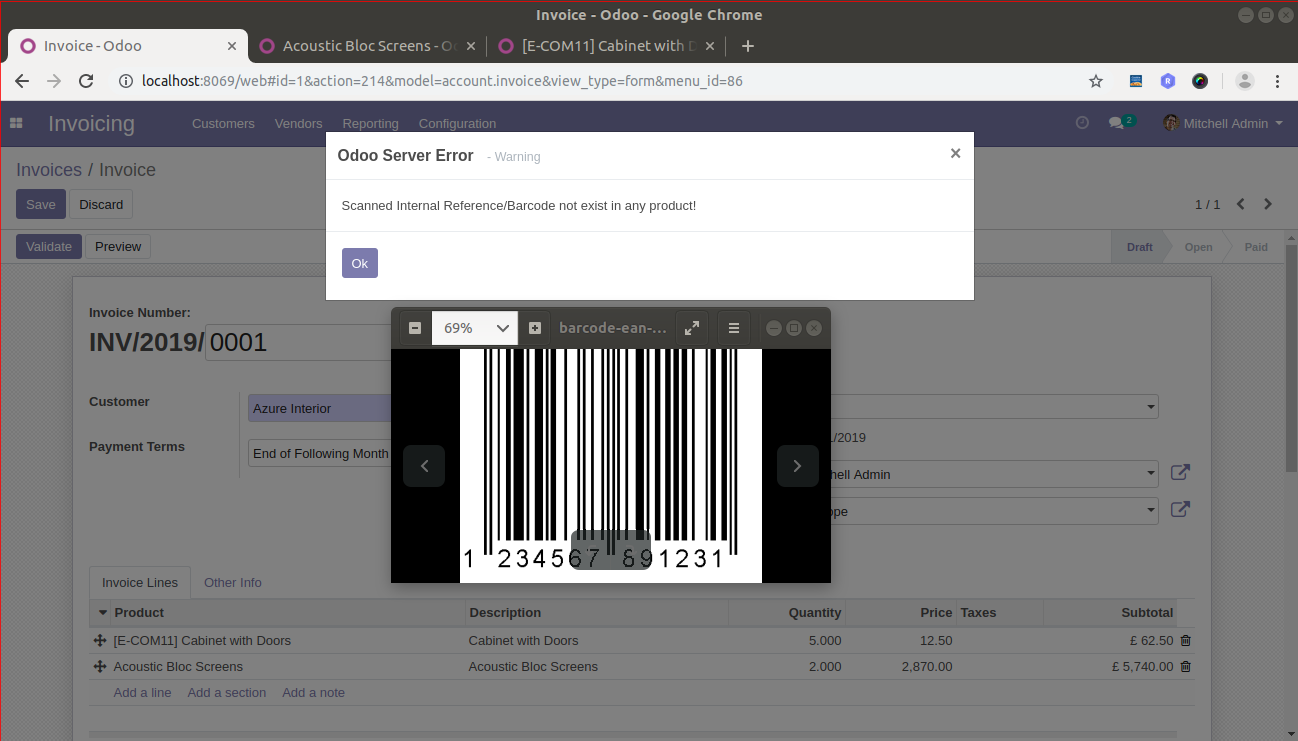Open Customer Azure Interior dropdown

(x=319, y=408)
